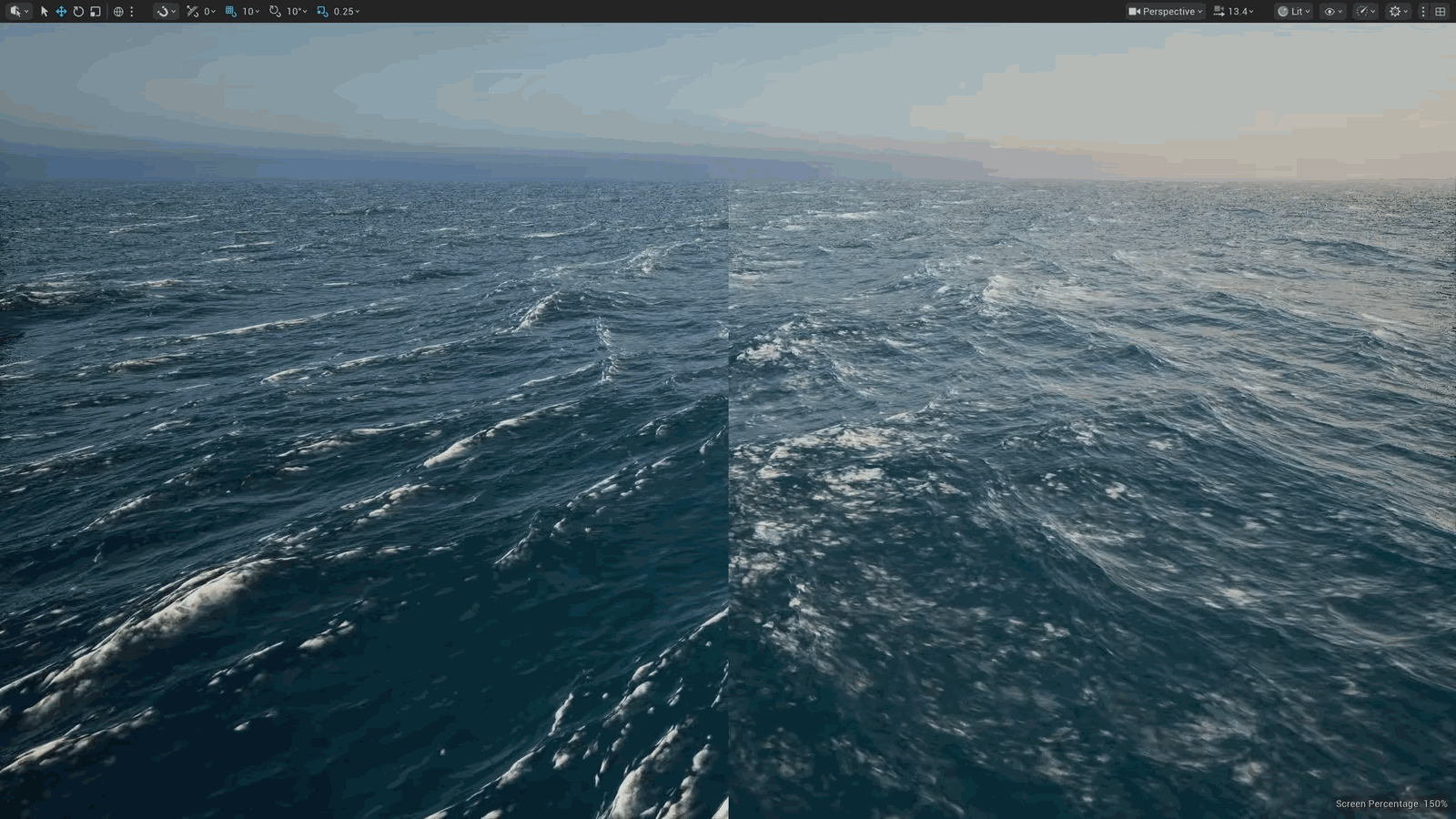Open the viewport layout grid button

1440,11
